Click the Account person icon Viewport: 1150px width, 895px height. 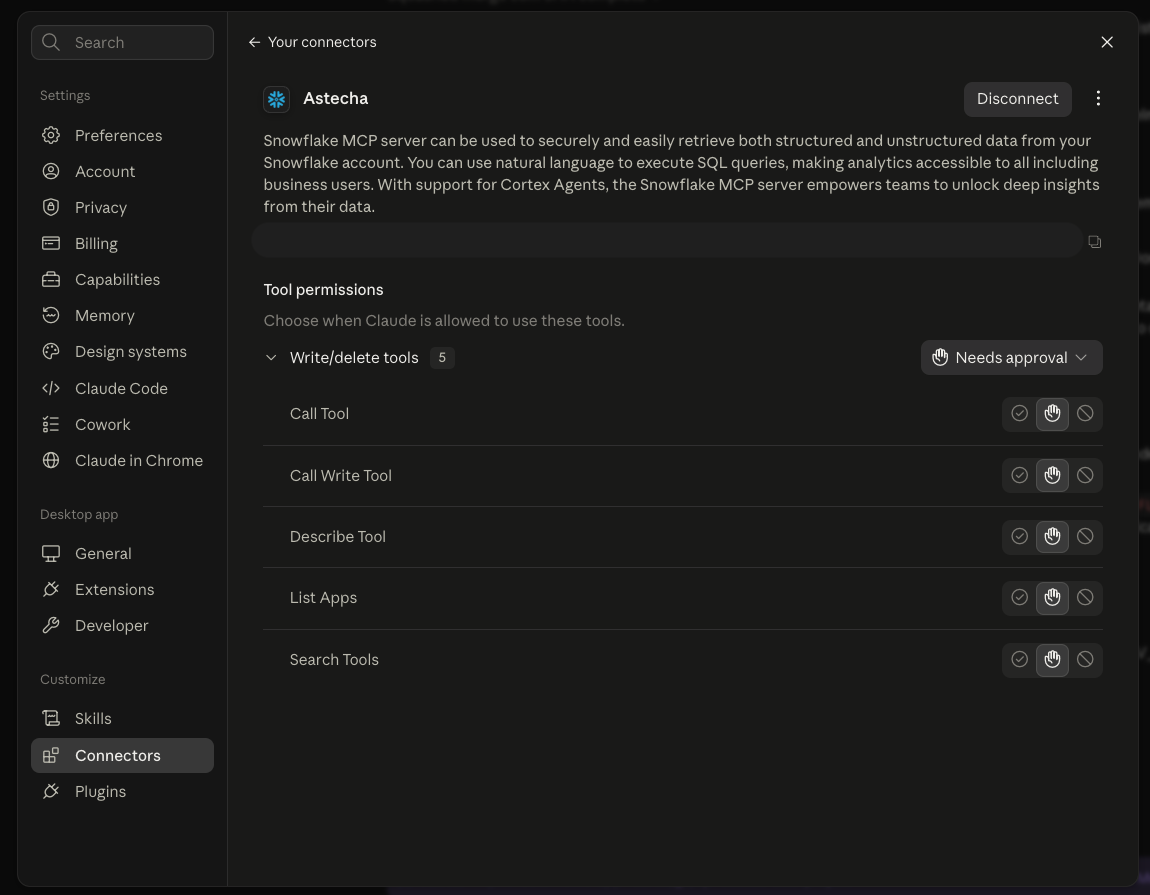point(51,171)
